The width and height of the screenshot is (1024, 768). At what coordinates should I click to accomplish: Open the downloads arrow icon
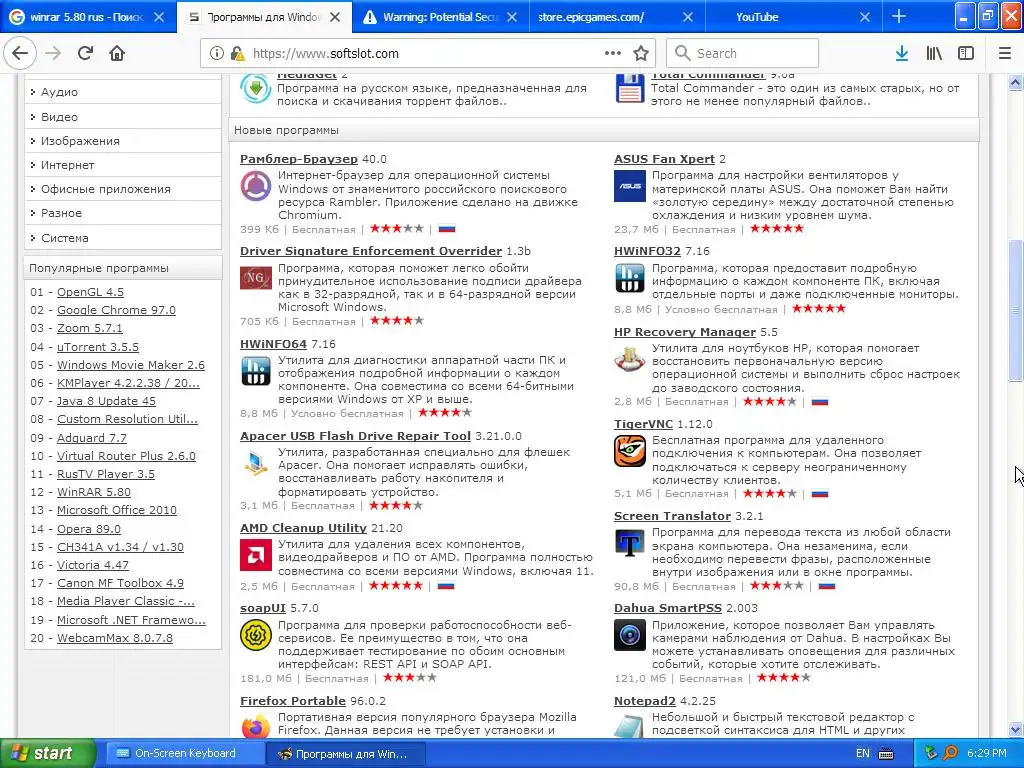pyautogui.click(x=901, y=54)
